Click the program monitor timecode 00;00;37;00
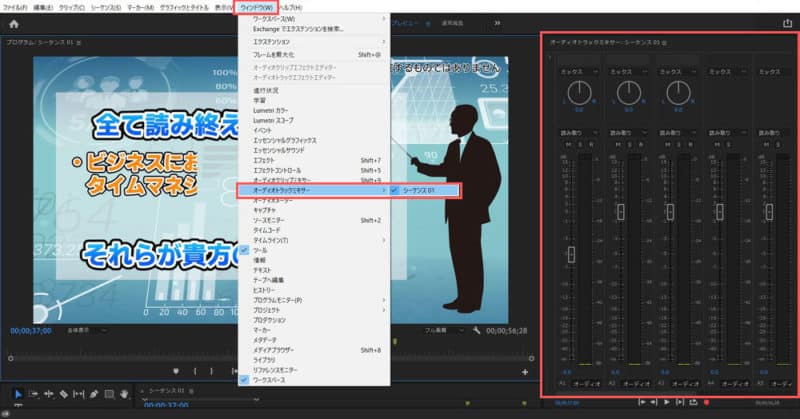 (x=31, y=329)
